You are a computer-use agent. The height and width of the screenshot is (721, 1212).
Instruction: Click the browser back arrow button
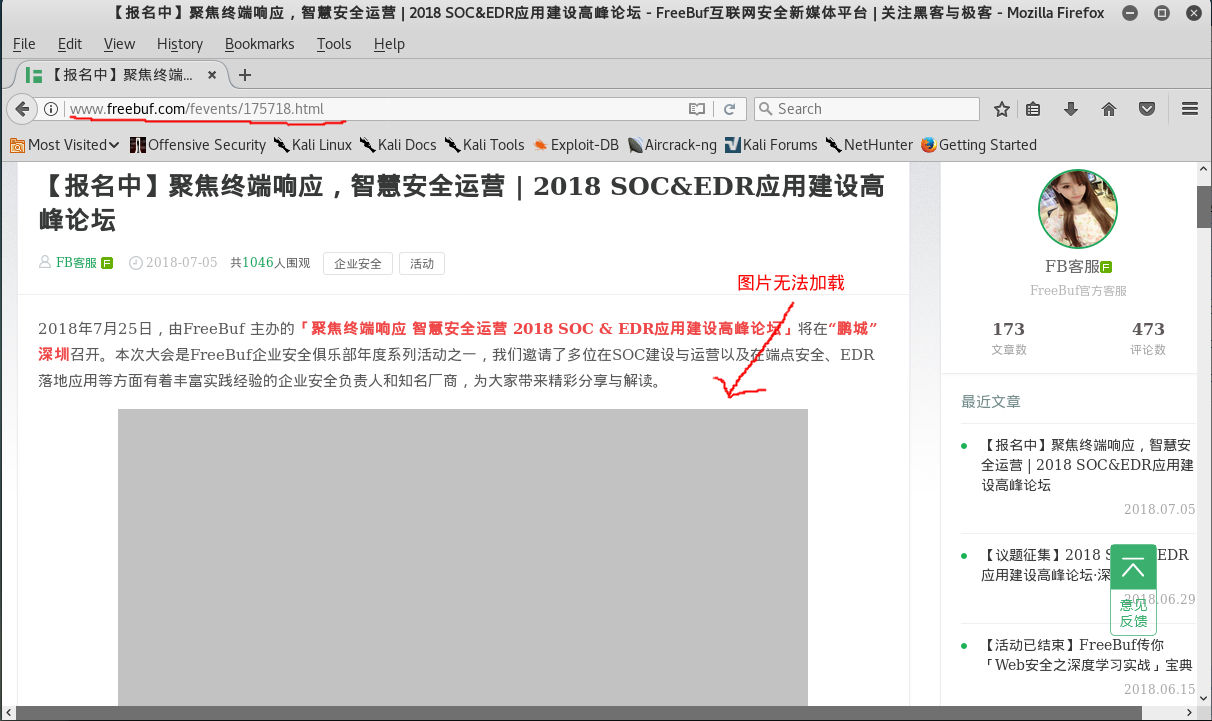pyautogui.click(x=22, y=109)
